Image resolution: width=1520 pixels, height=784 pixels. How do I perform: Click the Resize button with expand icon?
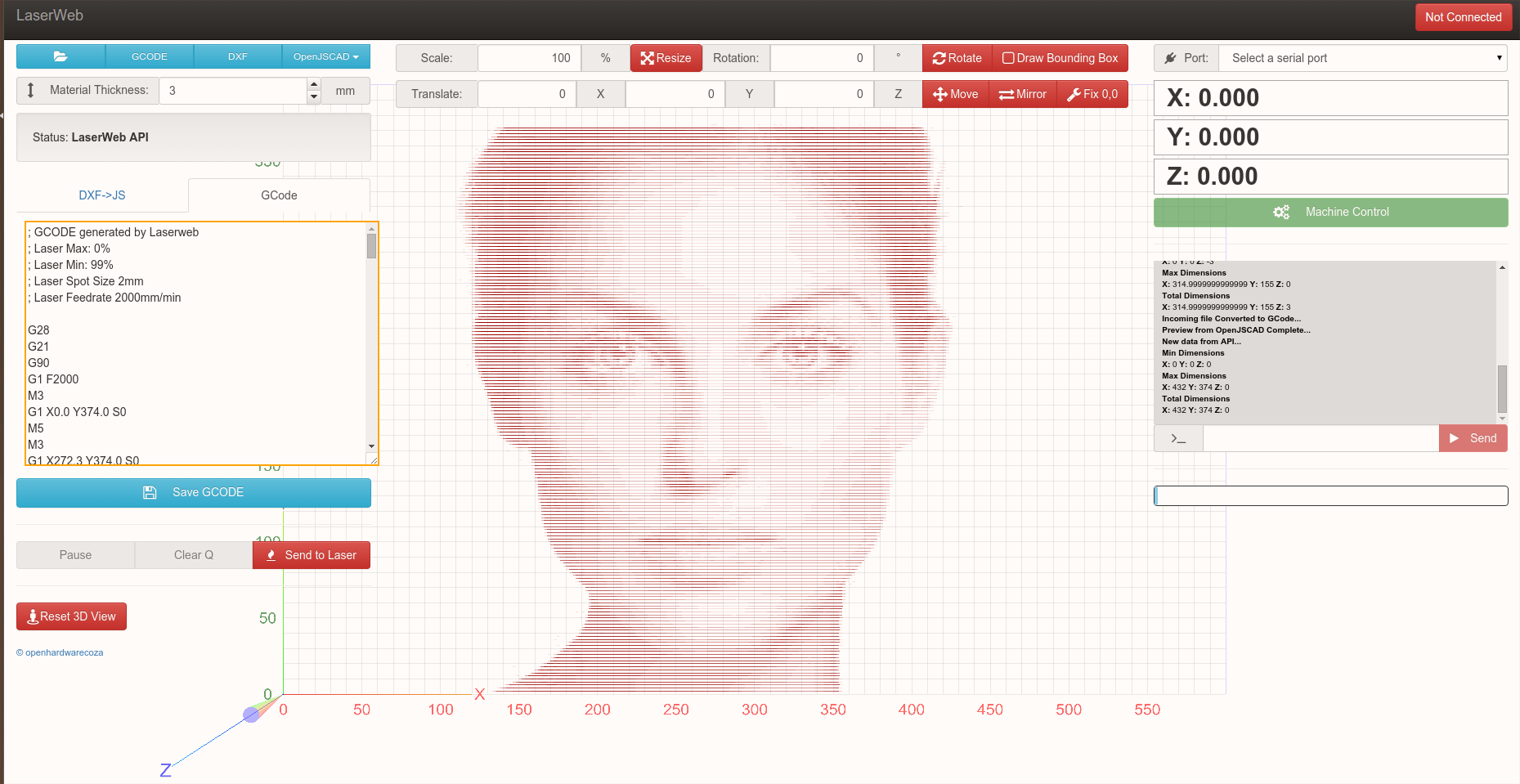click(x=666, y=58)
